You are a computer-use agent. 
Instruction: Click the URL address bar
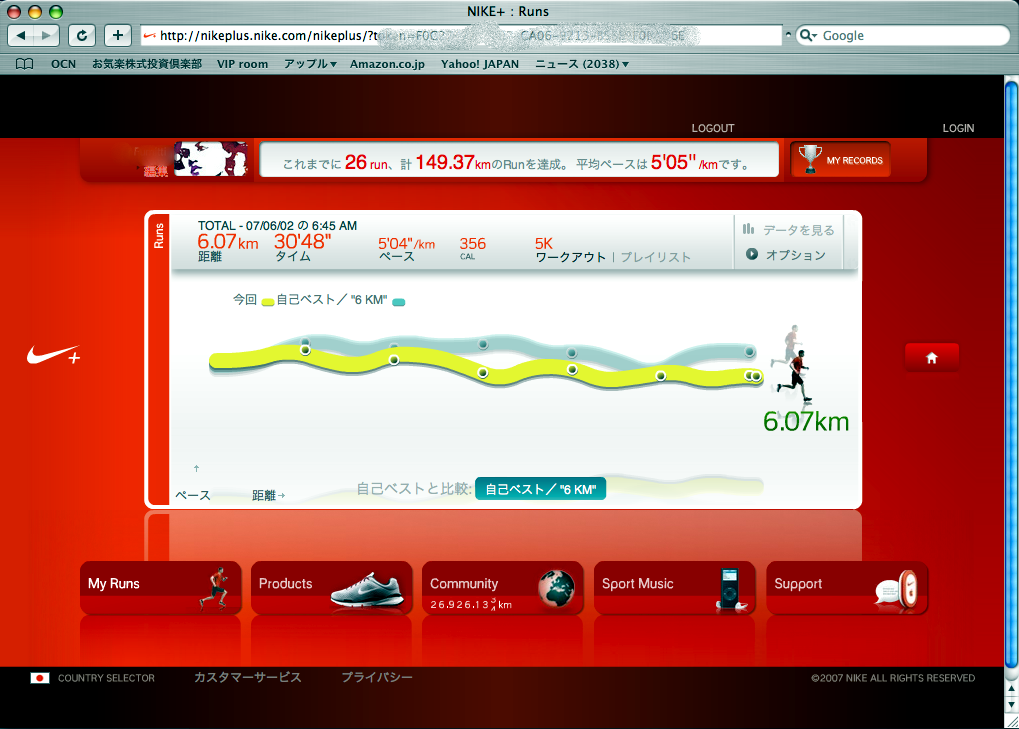(461, 35)
